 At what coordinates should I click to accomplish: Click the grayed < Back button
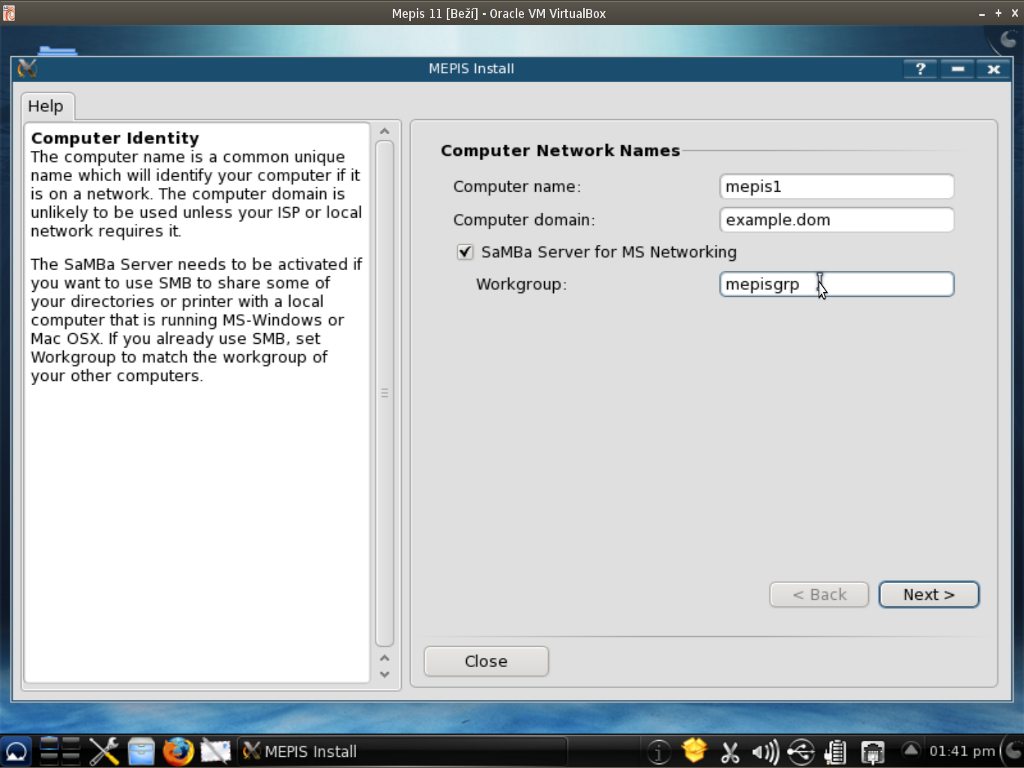[x=819, y=595]
